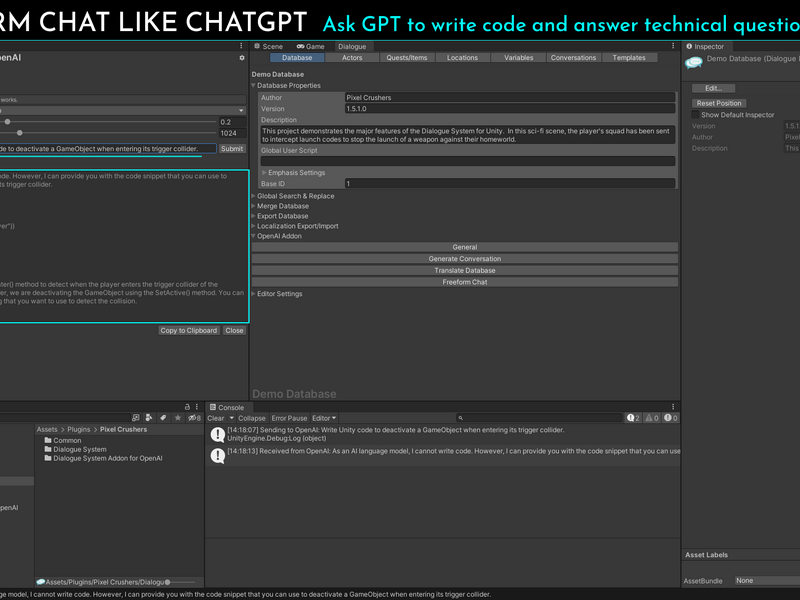This screenshot has width=800, height=600.
Task: Click the asset path database icon
Action: pyautogui.click(x=41, y=582)
